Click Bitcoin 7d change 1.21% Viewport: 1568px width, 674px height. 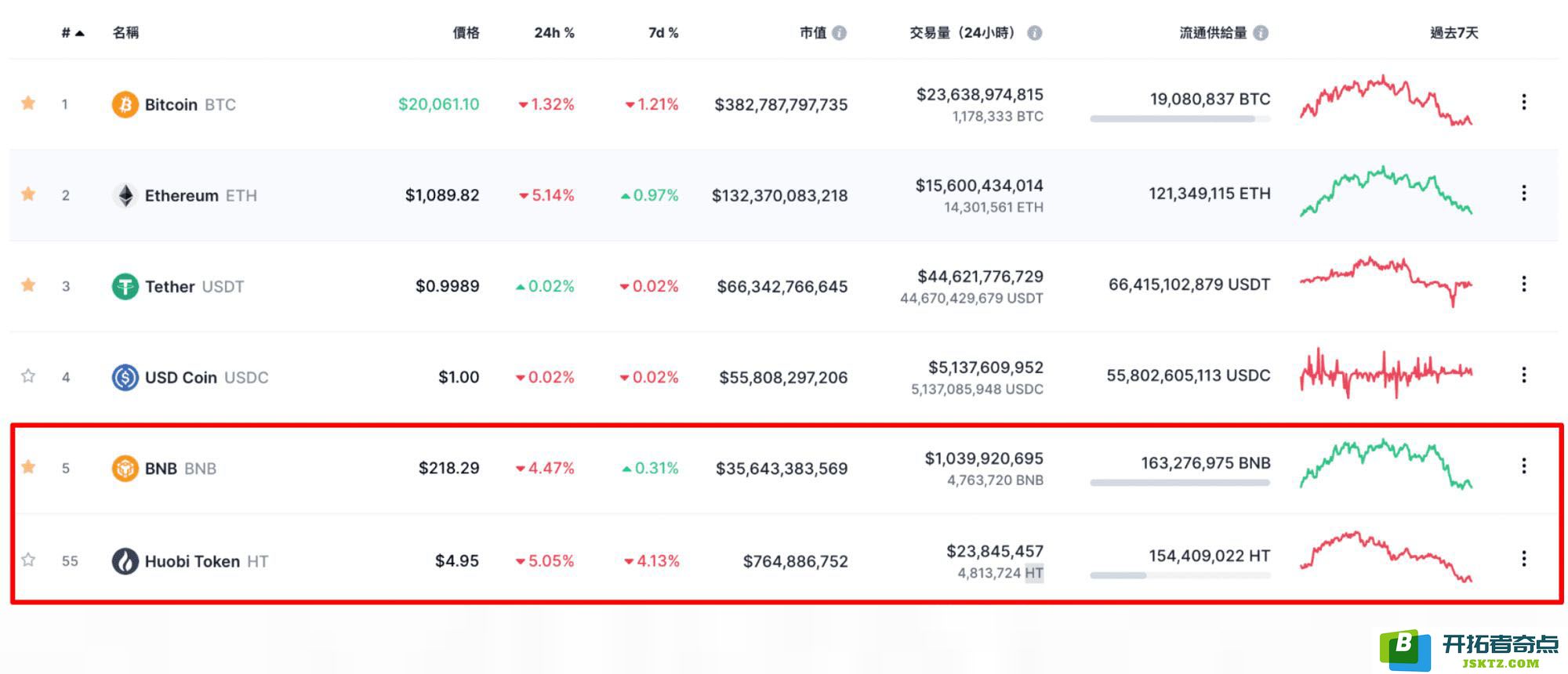(652, 104)
